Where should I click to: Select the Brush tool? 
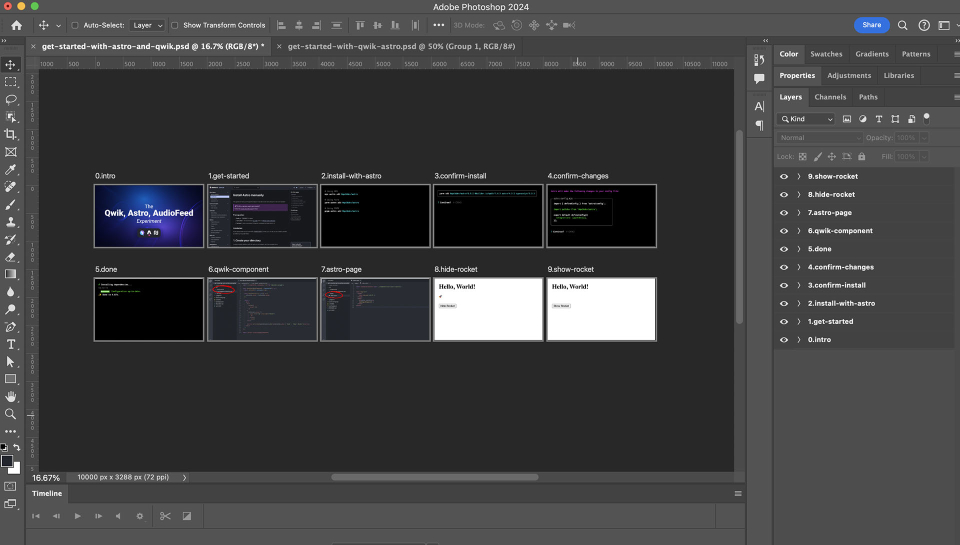(10, 205)
